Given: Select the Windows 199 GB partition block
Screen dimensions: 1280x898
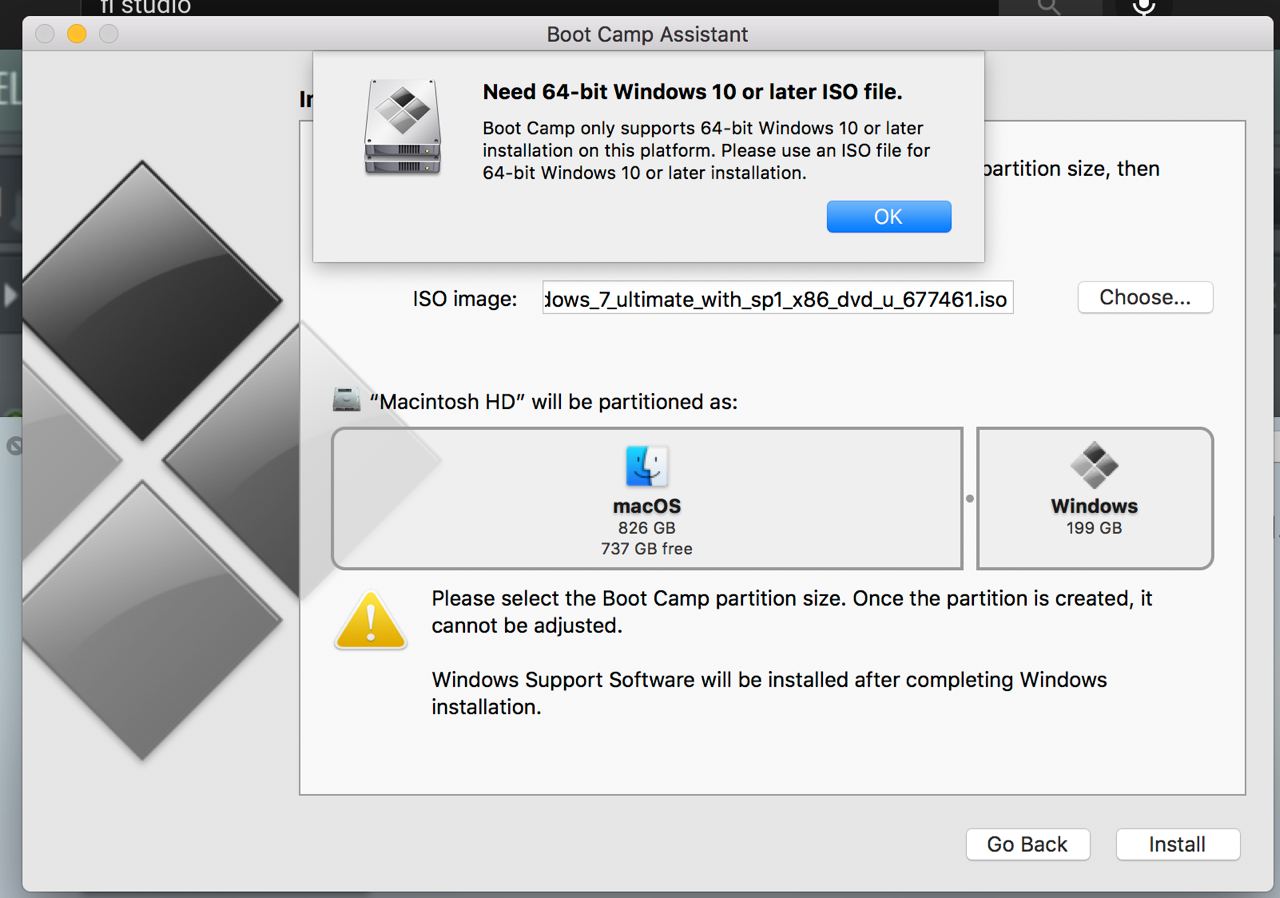Looking at the screenshot, I should [1094, 498].
